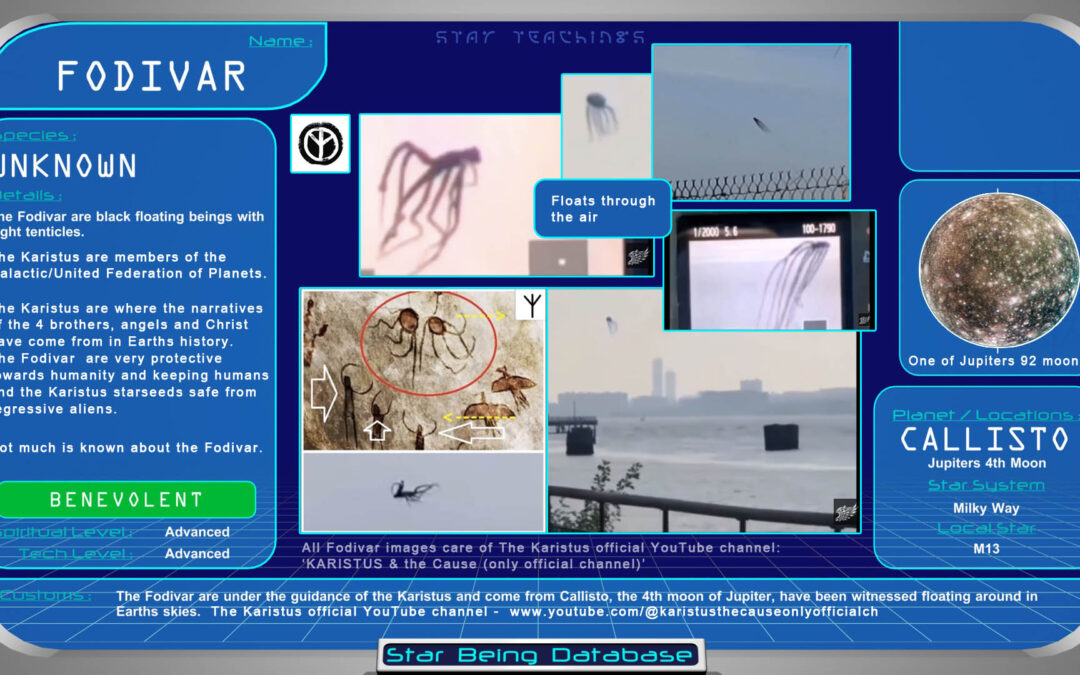Click the black peace-symbol emblem icon
The width and height of the screenshot is (1080, 675).
pyautogui.click(x=320, y=143)
